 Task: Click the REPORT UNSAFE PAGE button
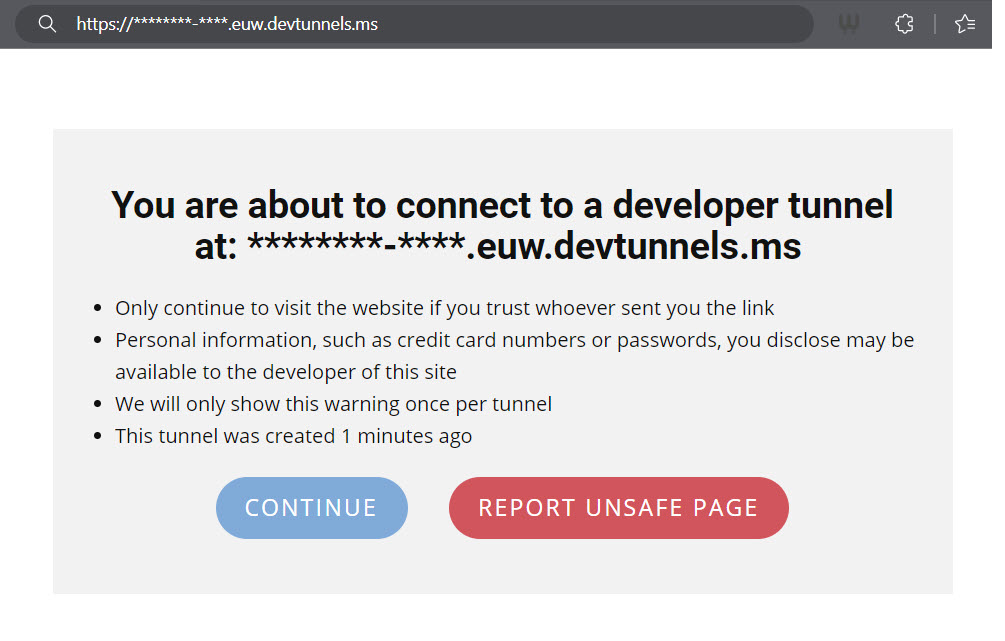(x=619, y=508)
